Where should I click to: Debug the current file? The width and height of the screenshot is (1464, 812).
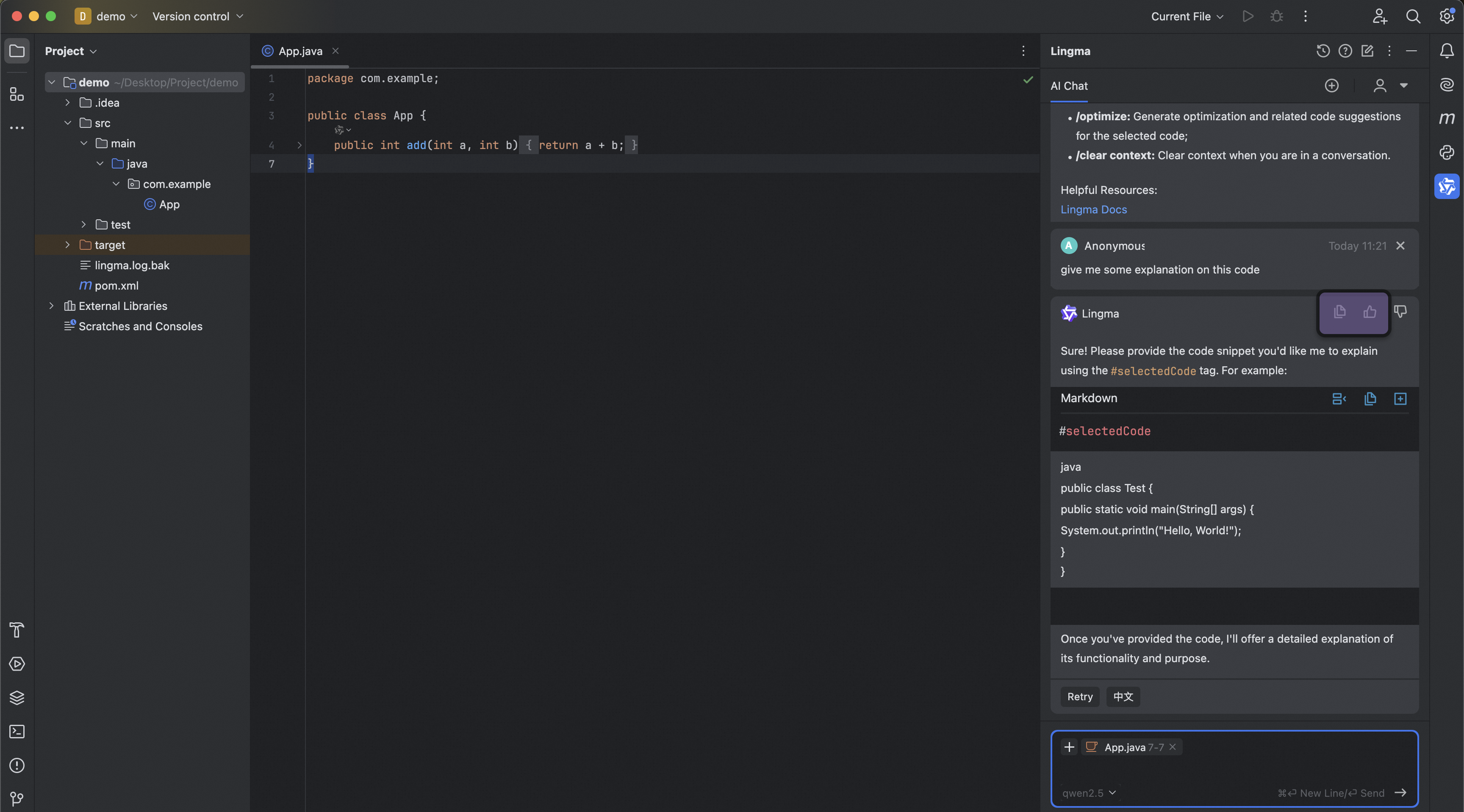[x=1276, y=17]
